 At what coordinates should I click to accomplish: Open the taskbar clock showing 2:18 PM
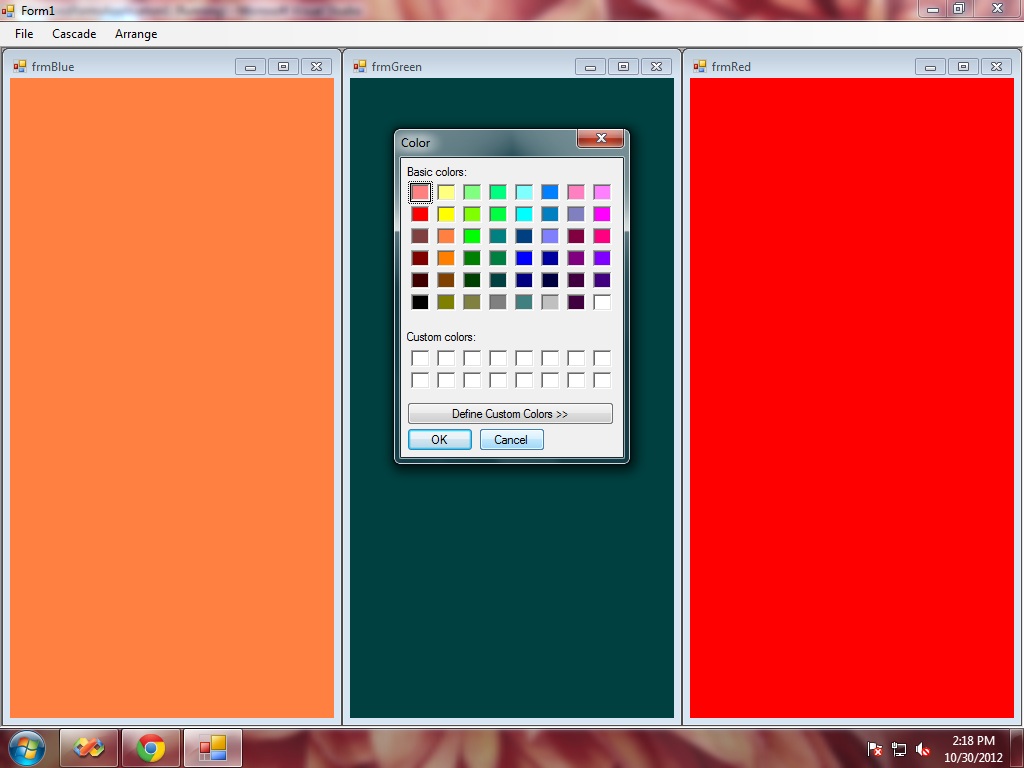(x=973, y=749)
